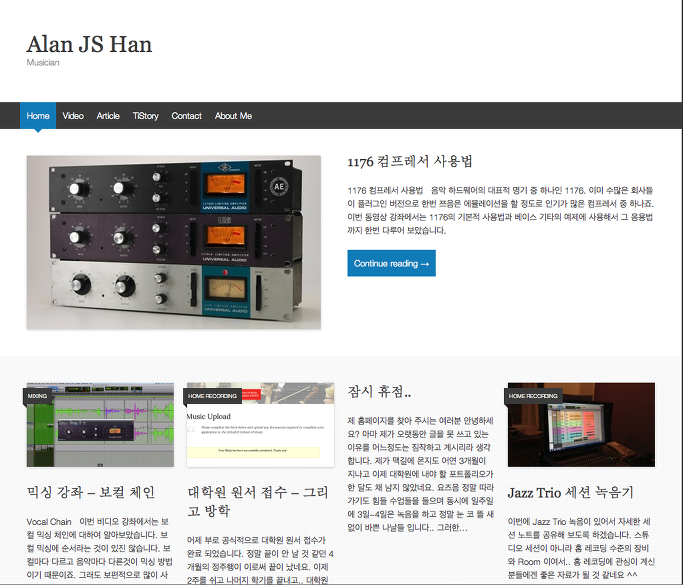Open the About Me page

(x=233, y=115)
